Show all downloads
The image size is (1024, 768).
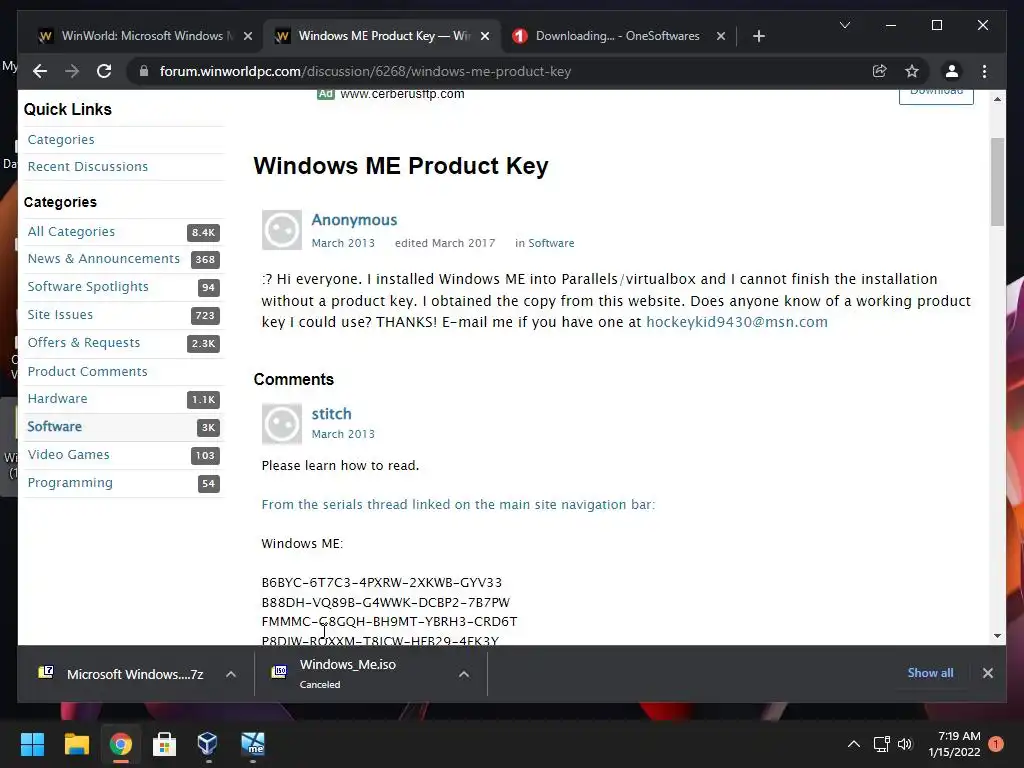(x=930, y=673)
